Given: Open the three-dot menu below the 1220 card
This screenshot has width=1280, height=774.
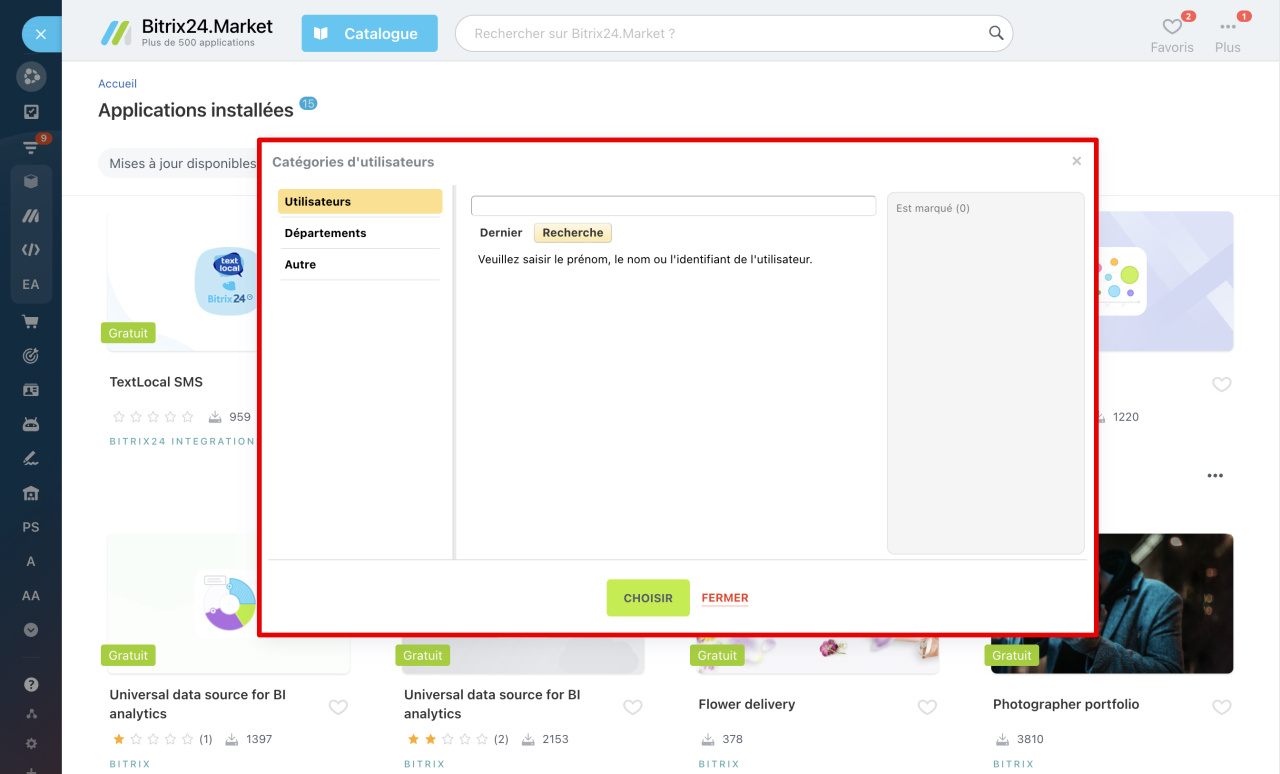Looking at the screenshot, I should (1215, 476).
